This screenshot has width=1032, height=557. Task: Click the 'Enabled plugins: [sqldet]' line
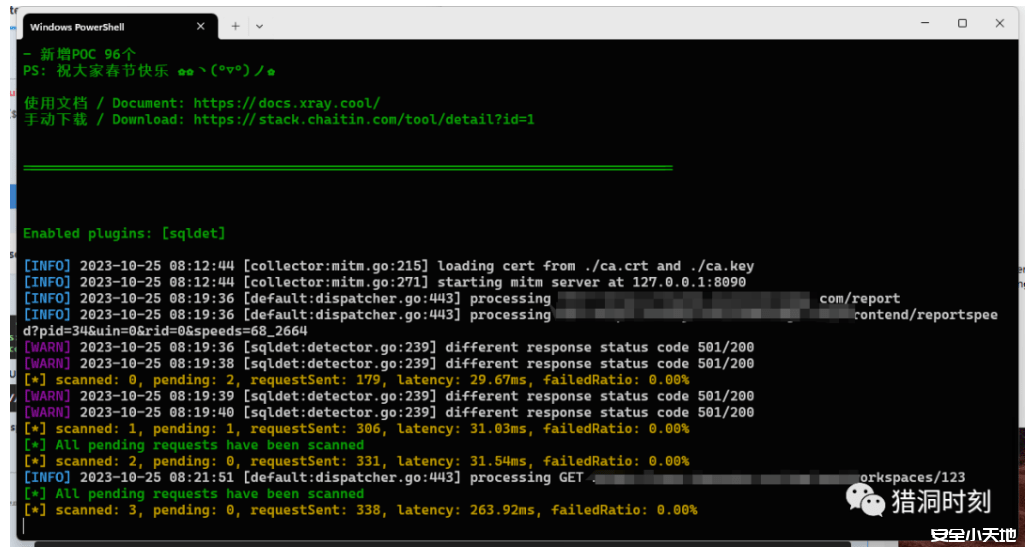[124, 233]
